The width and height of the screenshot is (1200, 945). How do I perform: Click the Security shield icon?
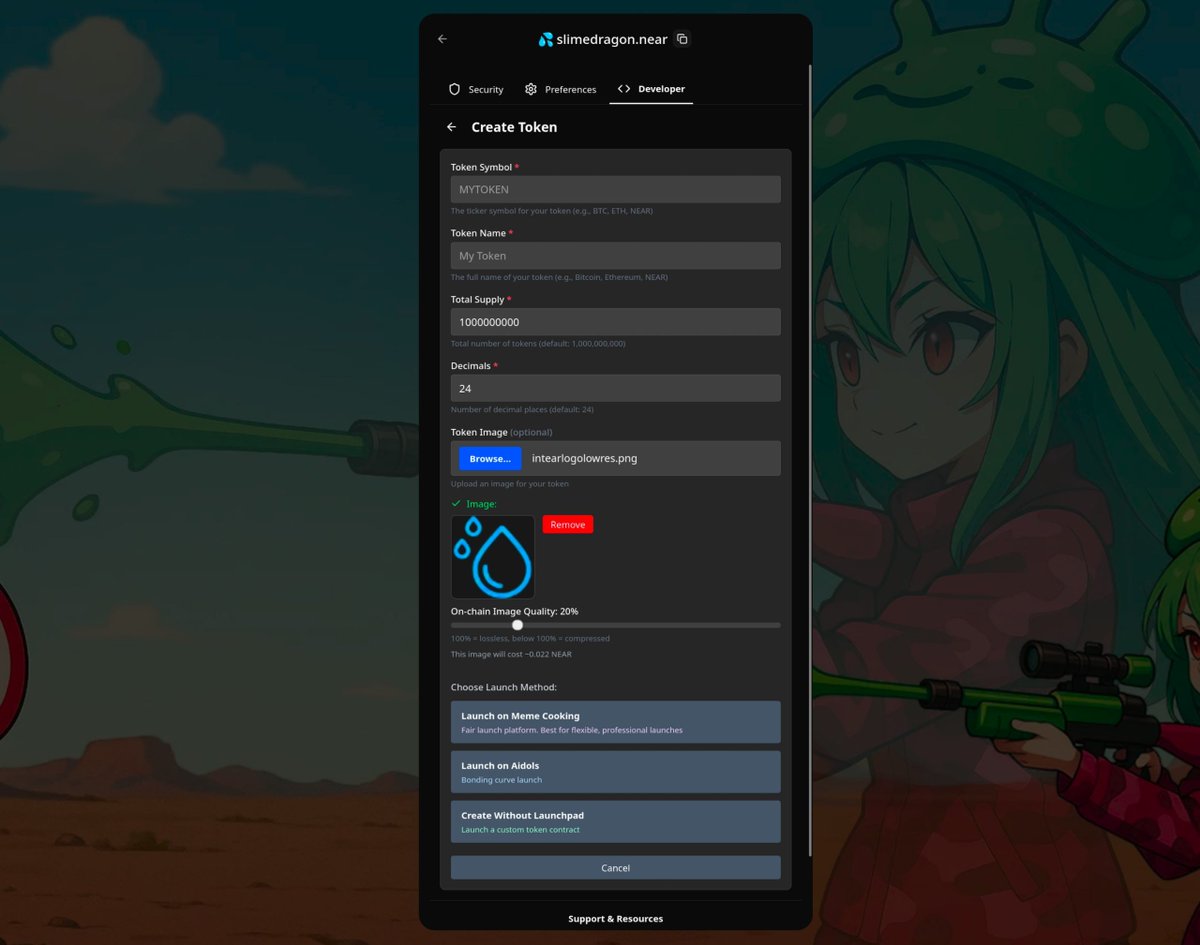455,89
